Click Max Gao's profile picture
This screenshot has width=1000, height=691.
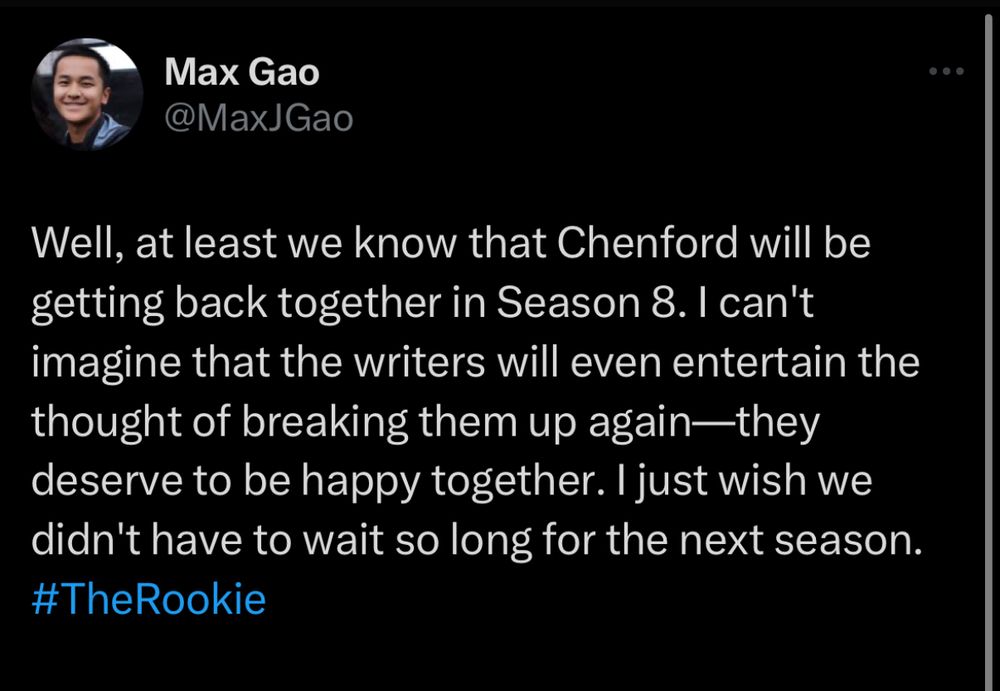pos(87,94)
